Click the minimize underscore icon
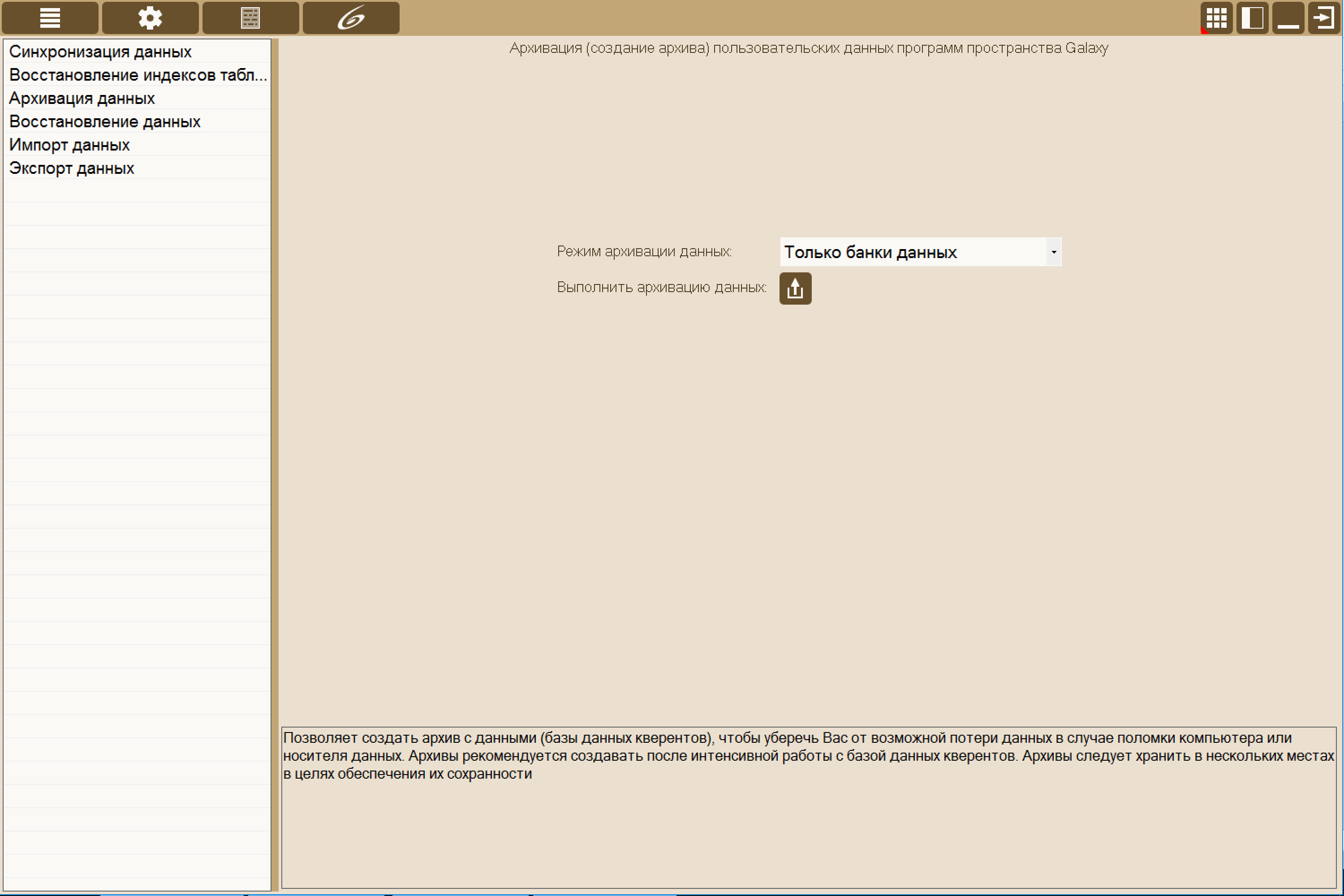1344x896 pixels. 1288,18
